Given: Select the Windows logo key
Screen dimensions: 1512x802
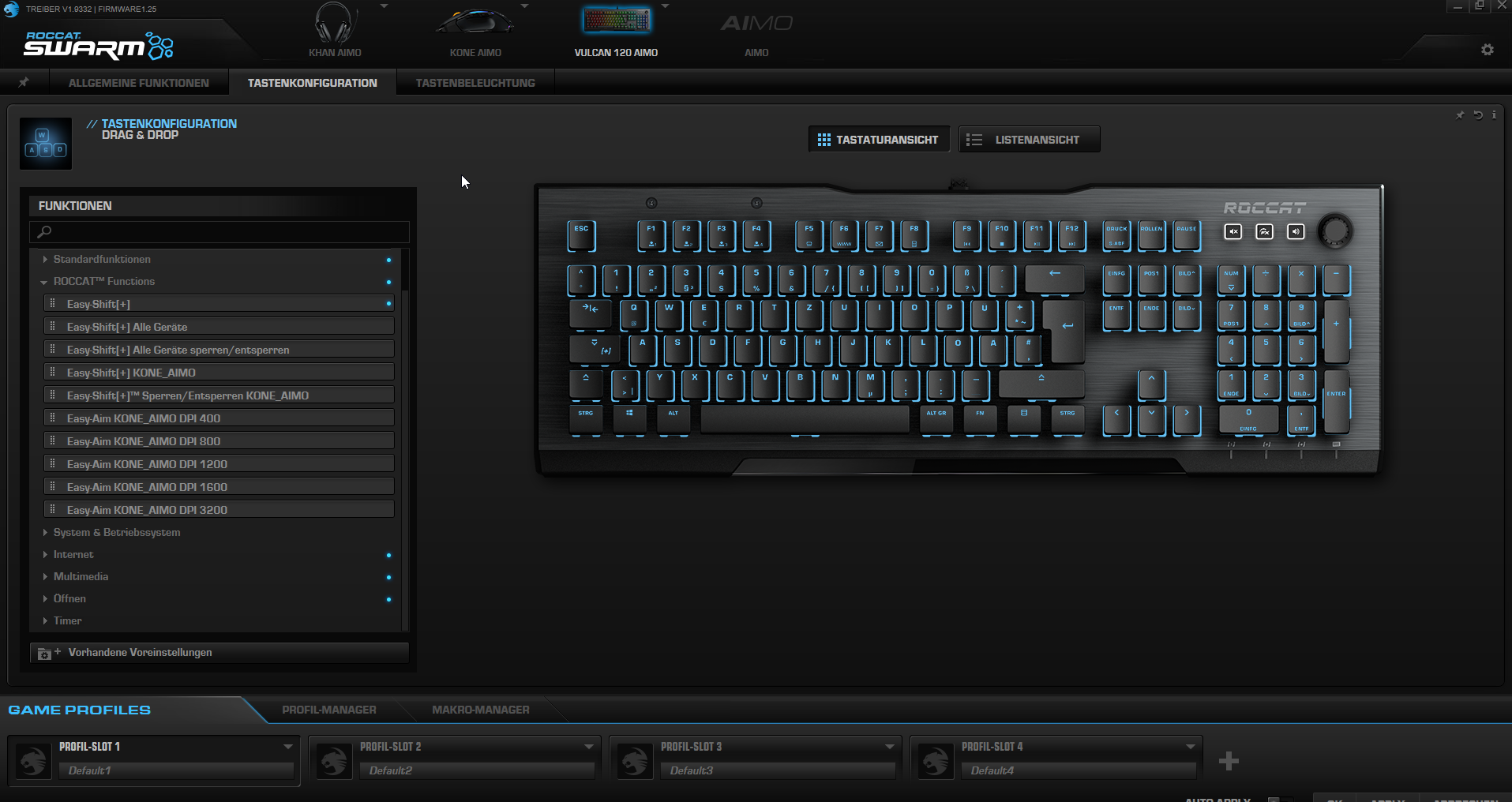Looking at the screenshot, I should click(x=629, y=419).
